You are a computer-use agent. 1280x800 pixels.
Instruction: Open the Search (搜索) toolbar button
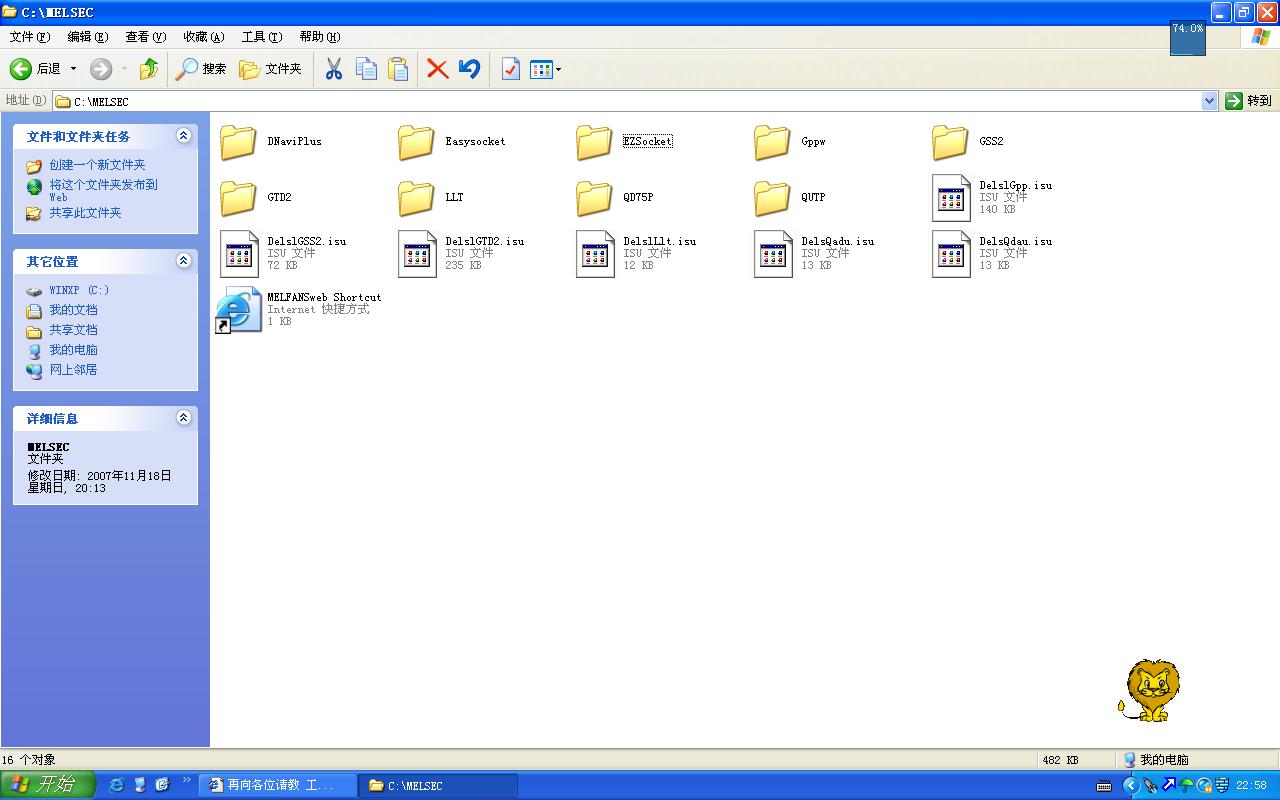[201, 69]
